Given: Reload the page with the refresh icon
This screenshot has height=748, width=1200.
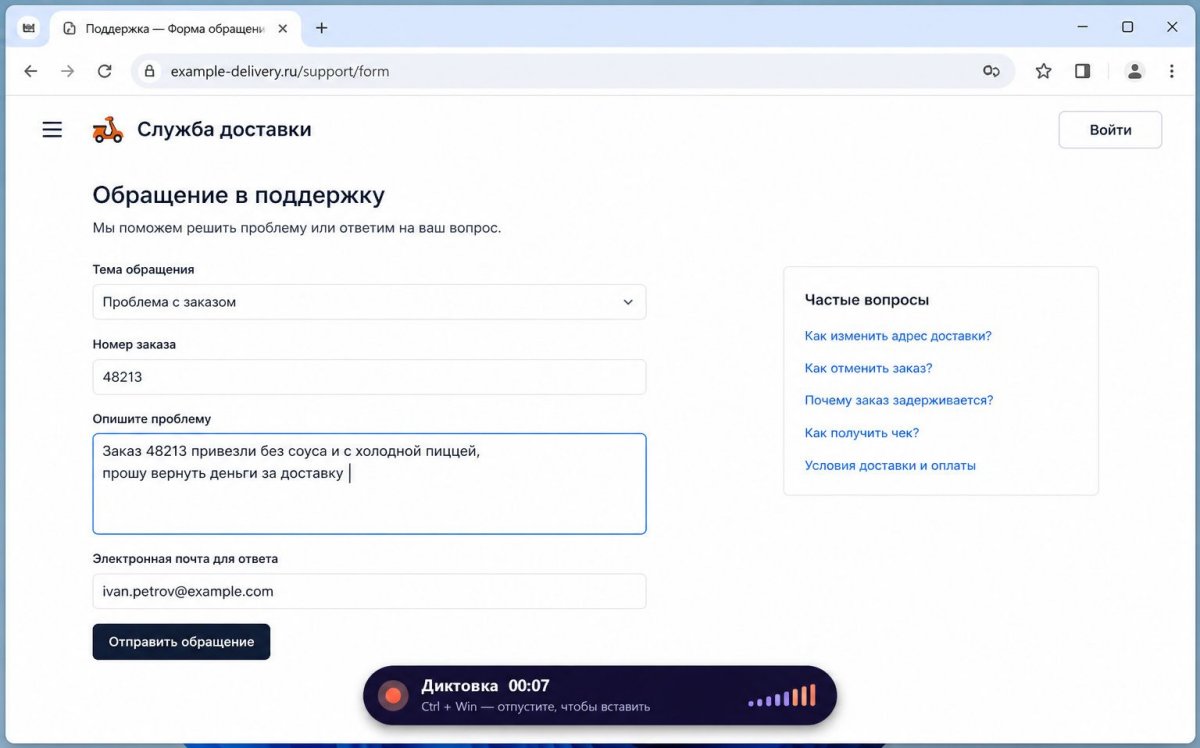Looking at the screenshot, I should 104,71.
